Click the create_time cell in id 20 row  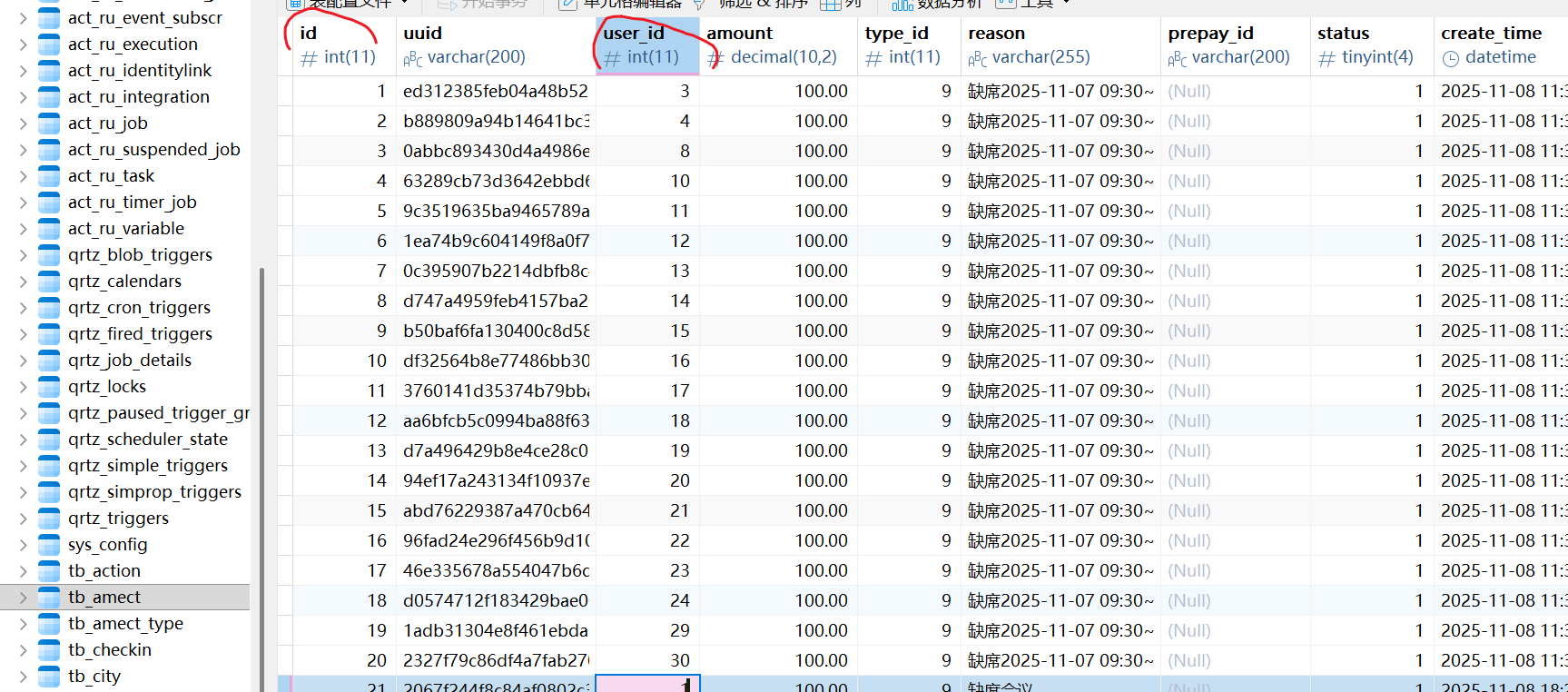tap(1501, 661)
